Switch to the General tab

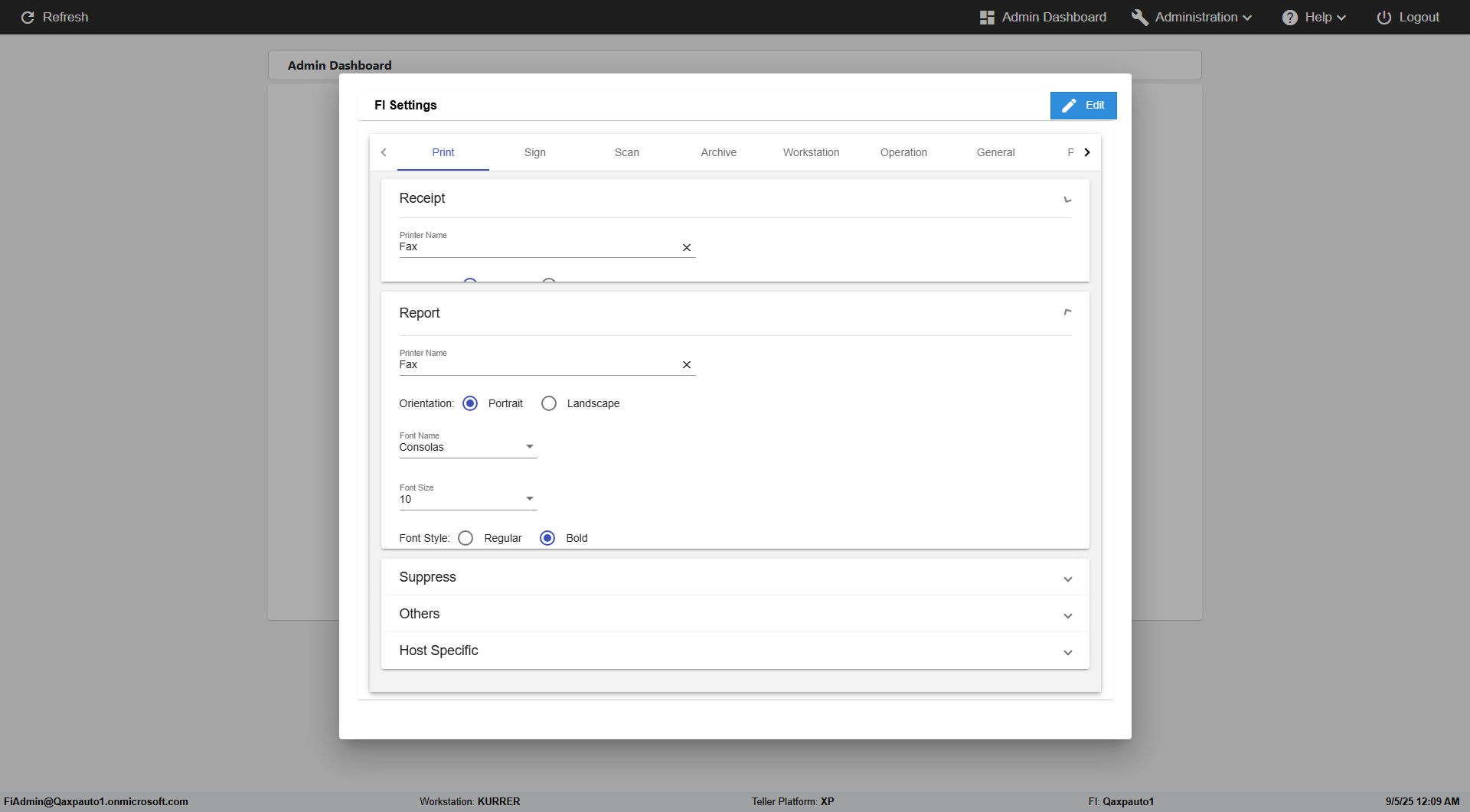pos(996,152)
